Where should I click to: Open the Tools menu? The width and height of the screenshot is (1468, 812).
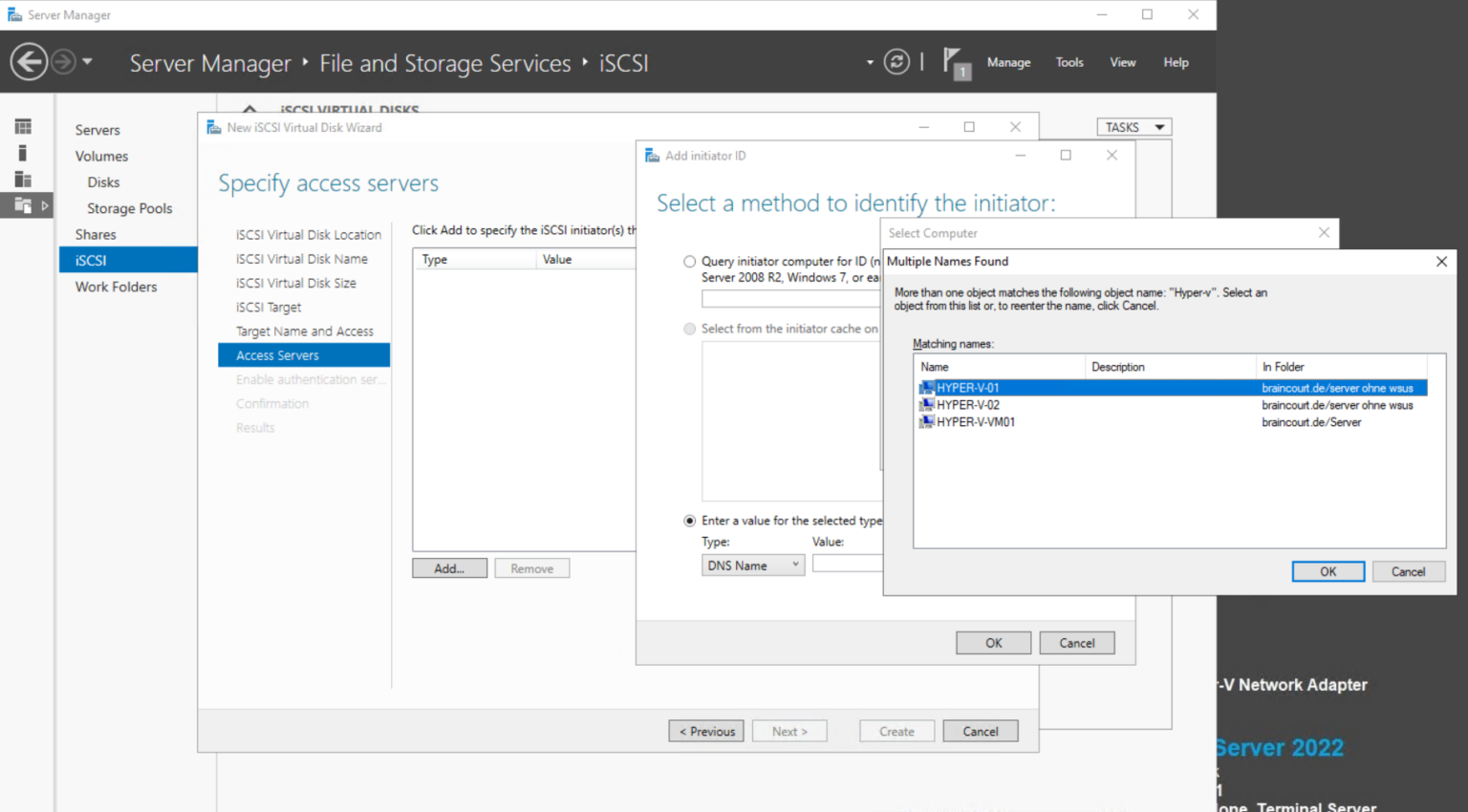tap(1069, 62)
